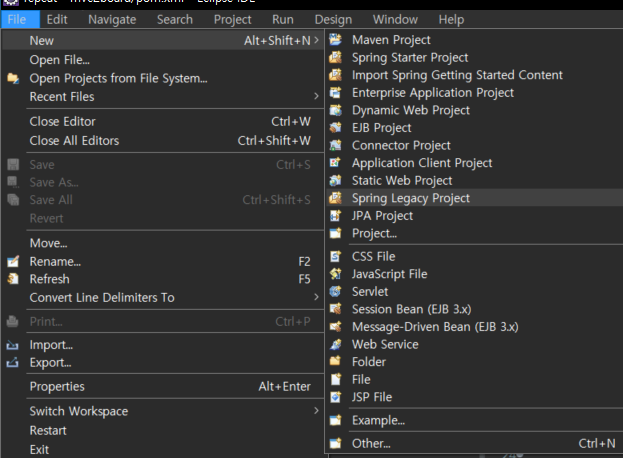The width and height of the screenshot is (623, 458).
Task: Choose Restart in the File menu
Action: [163, 430]
